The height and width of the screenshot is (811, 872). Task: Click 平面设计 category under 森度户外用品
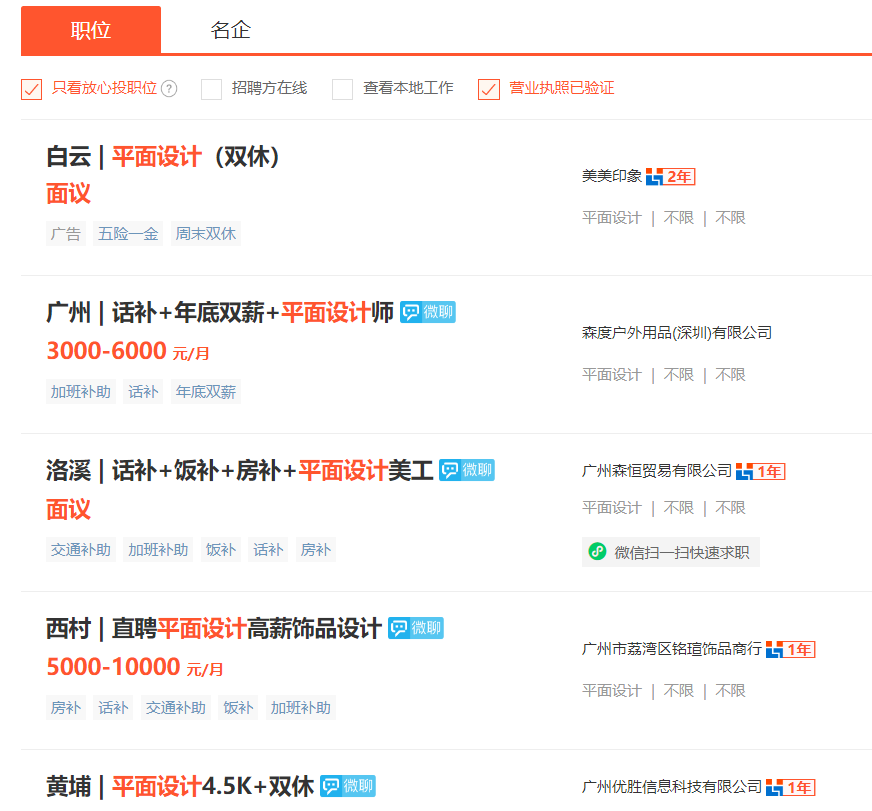coord(612,374)
